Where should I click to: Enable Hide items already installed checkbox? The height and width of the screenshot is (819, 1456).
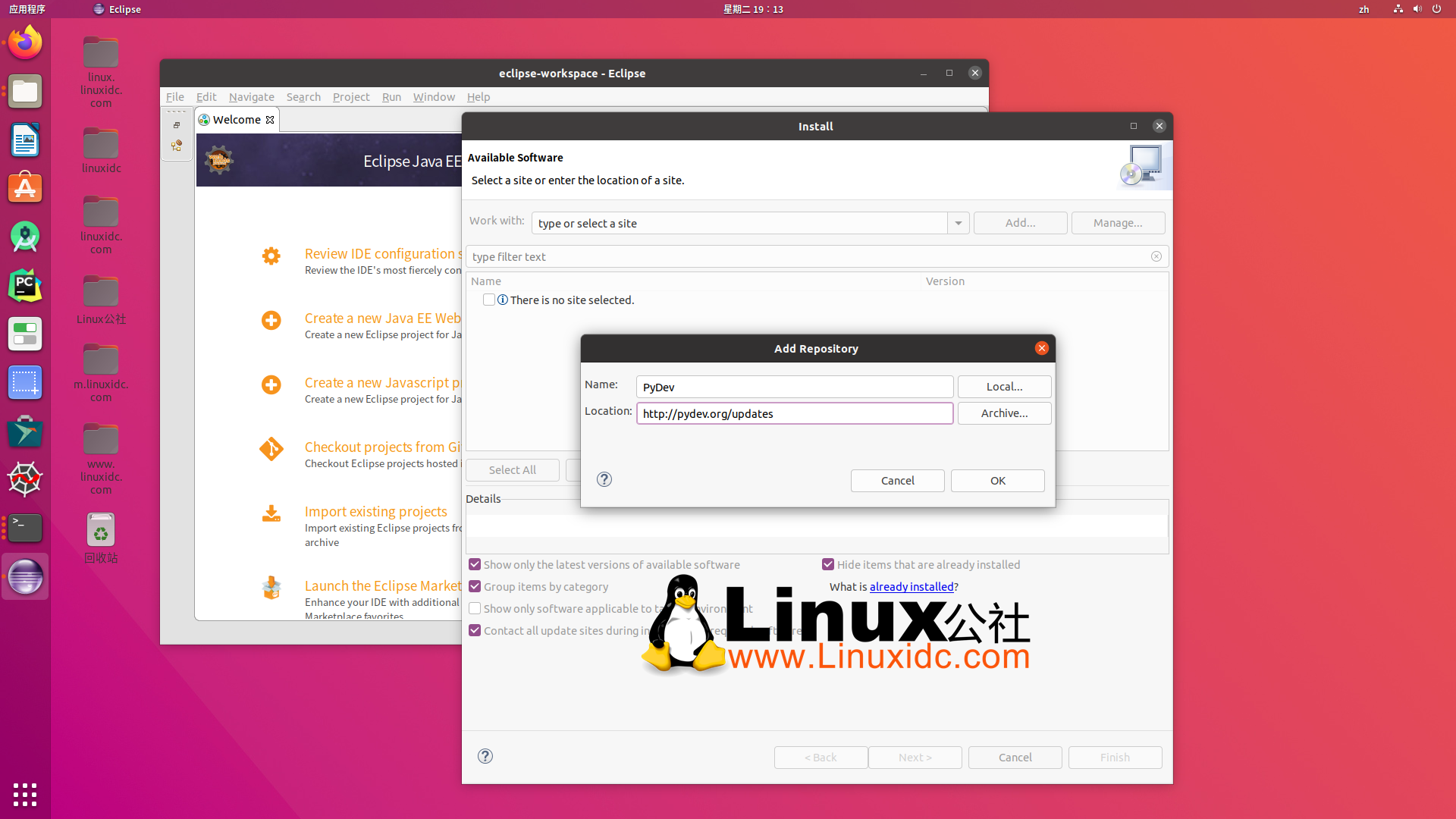[x=828, y=564]
